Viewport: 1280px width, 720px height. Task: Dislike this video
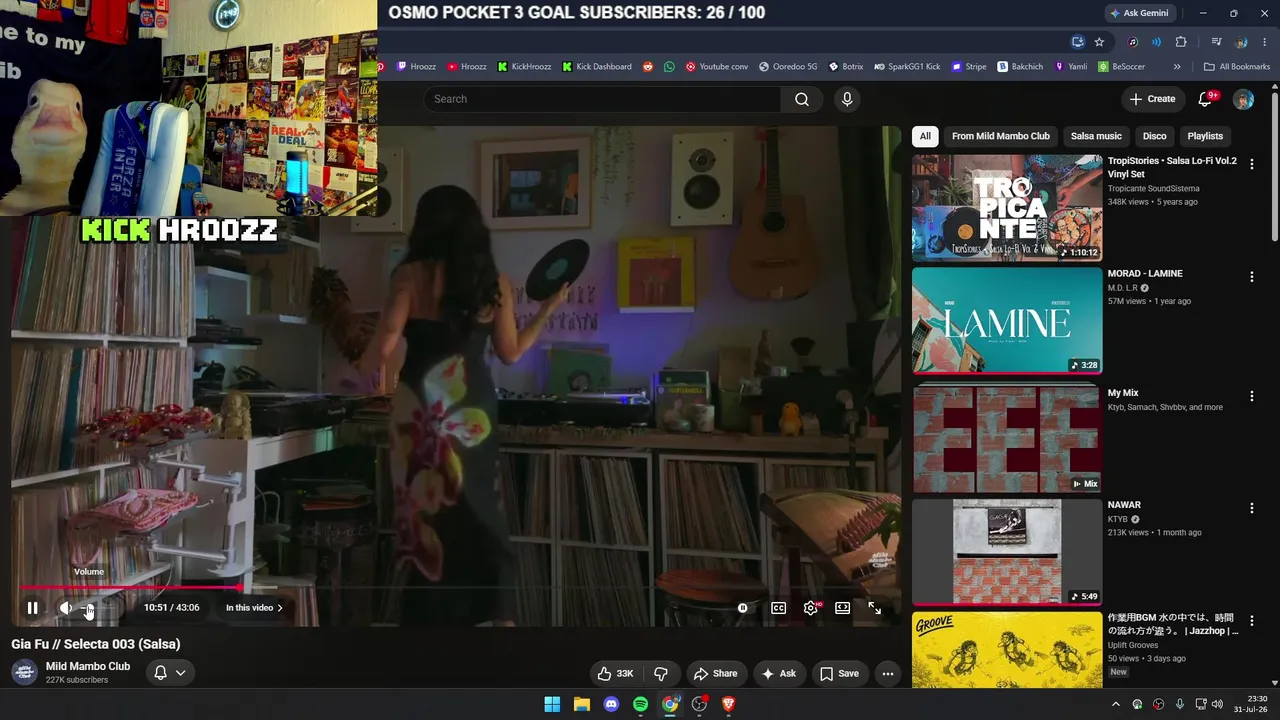point(660,674)
